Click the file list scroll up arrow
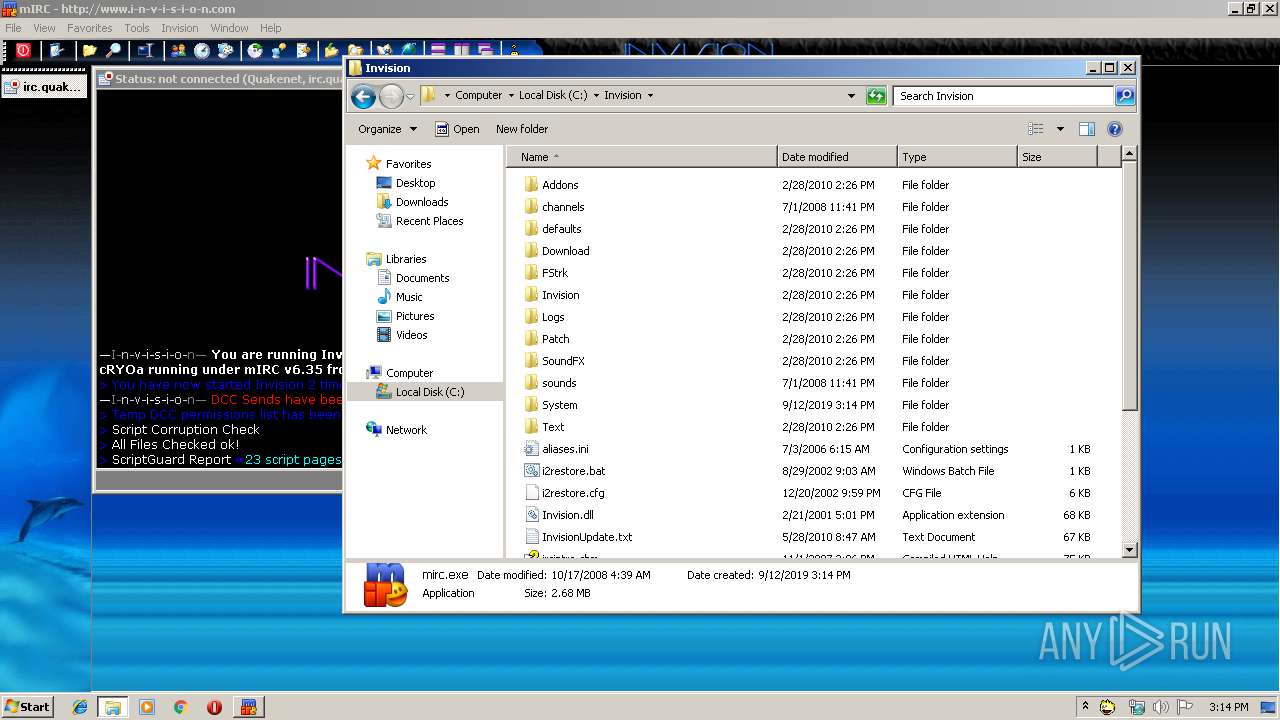 pyautogui.click(x=1129, y=154)
